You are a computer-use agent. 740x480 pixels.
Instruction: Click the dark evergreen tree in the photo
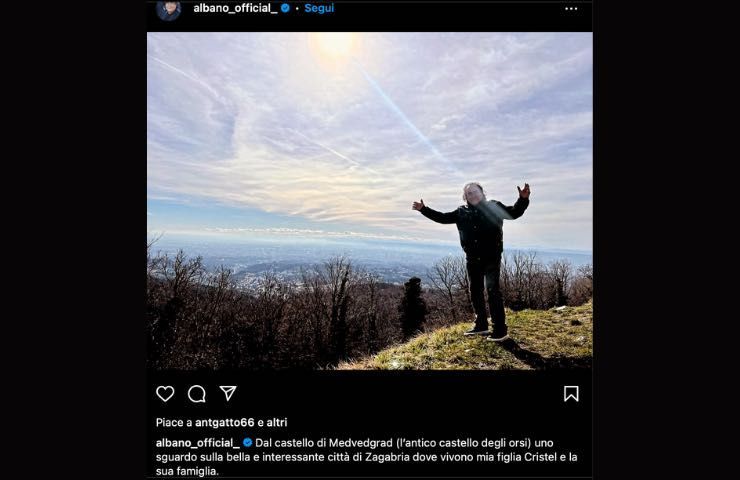[x=413, y=308]
